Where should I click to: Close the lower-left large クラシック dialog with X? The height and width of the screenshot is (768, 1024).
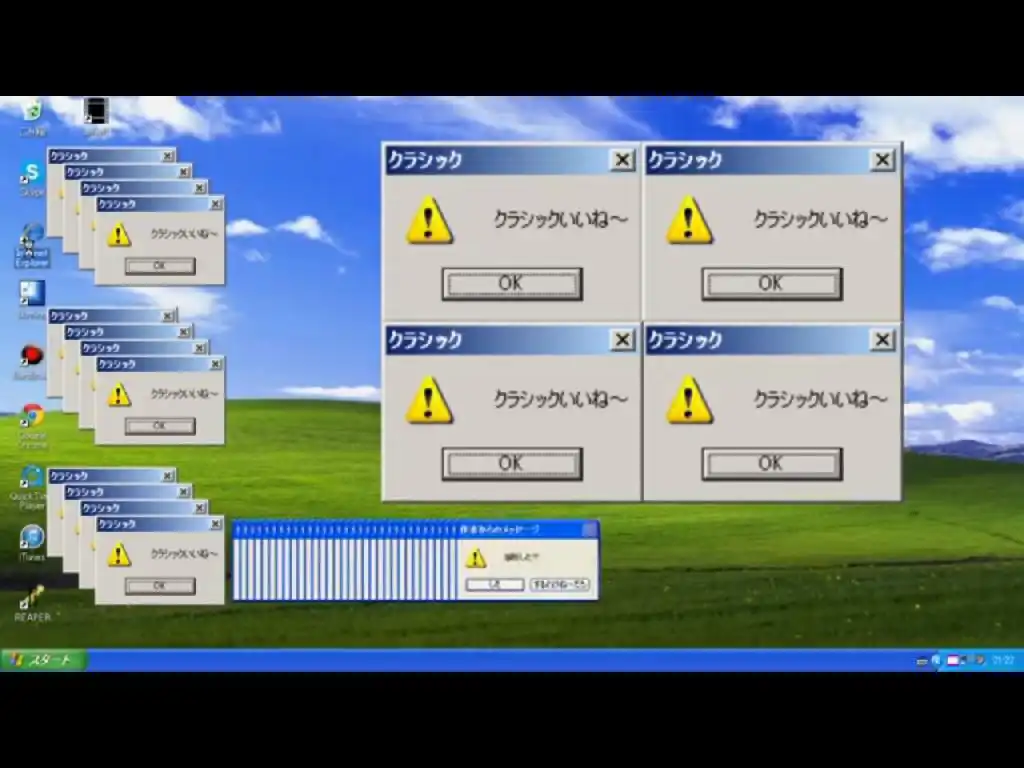[x=622, y=340]
